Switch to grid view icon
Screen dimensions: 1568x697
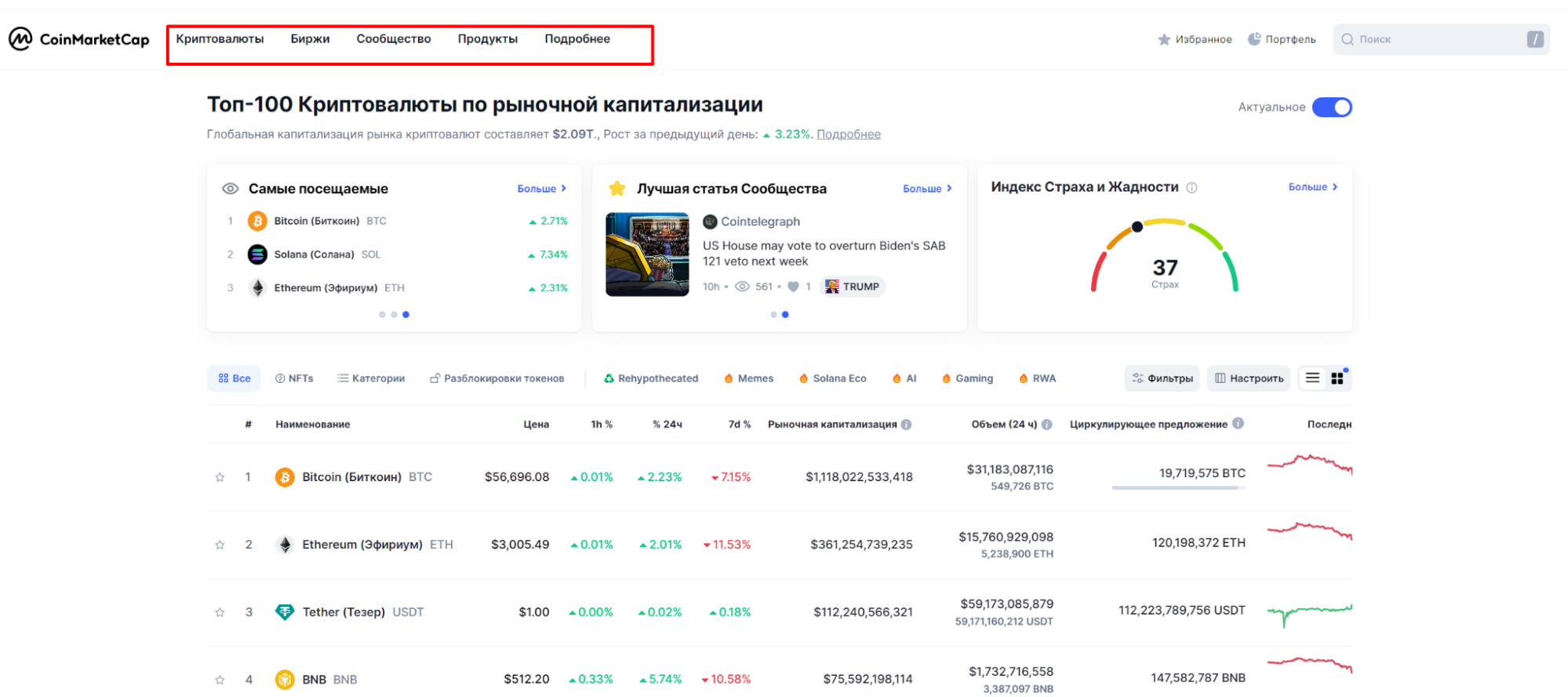tap(1337, 378)
